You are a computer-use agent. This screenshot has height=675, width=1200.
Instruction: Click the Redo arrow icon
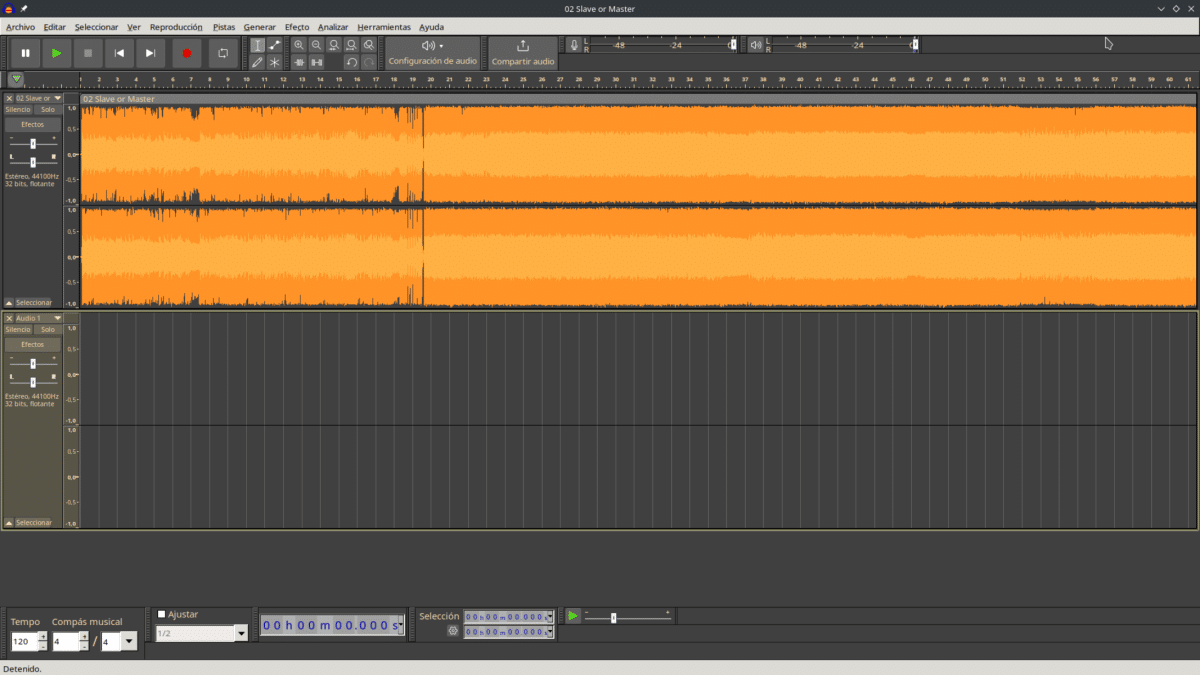tap(369, 62)
